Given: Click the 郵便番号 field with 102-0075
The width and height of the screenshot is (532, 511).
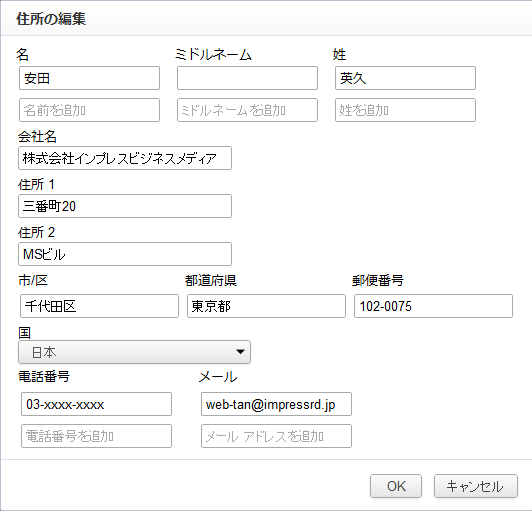Looking at the screenshot, I should [433, 306].
